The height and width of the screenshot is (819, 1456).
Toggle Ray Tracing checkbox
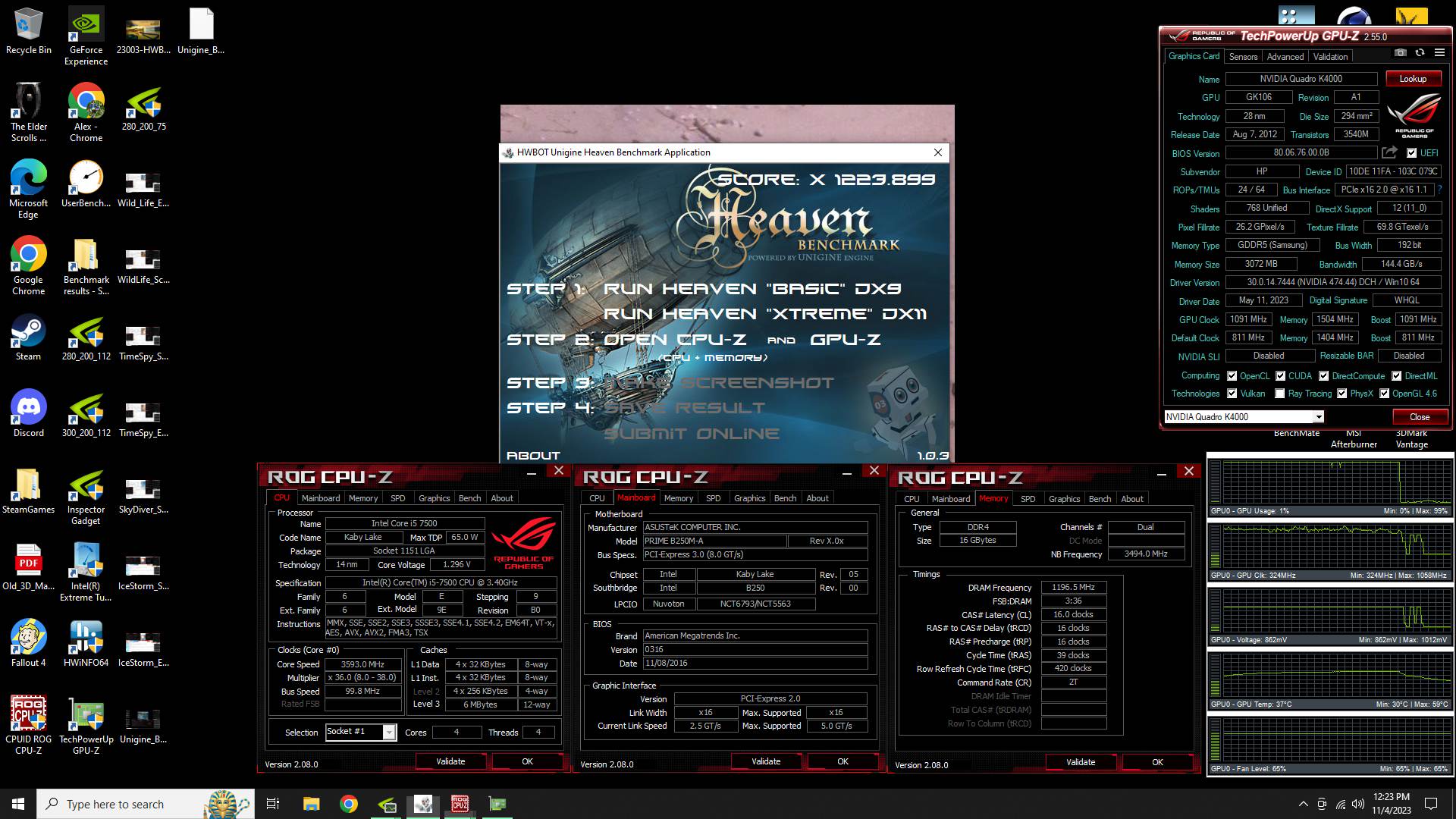pyautogui.click(x=1280, y=394)
